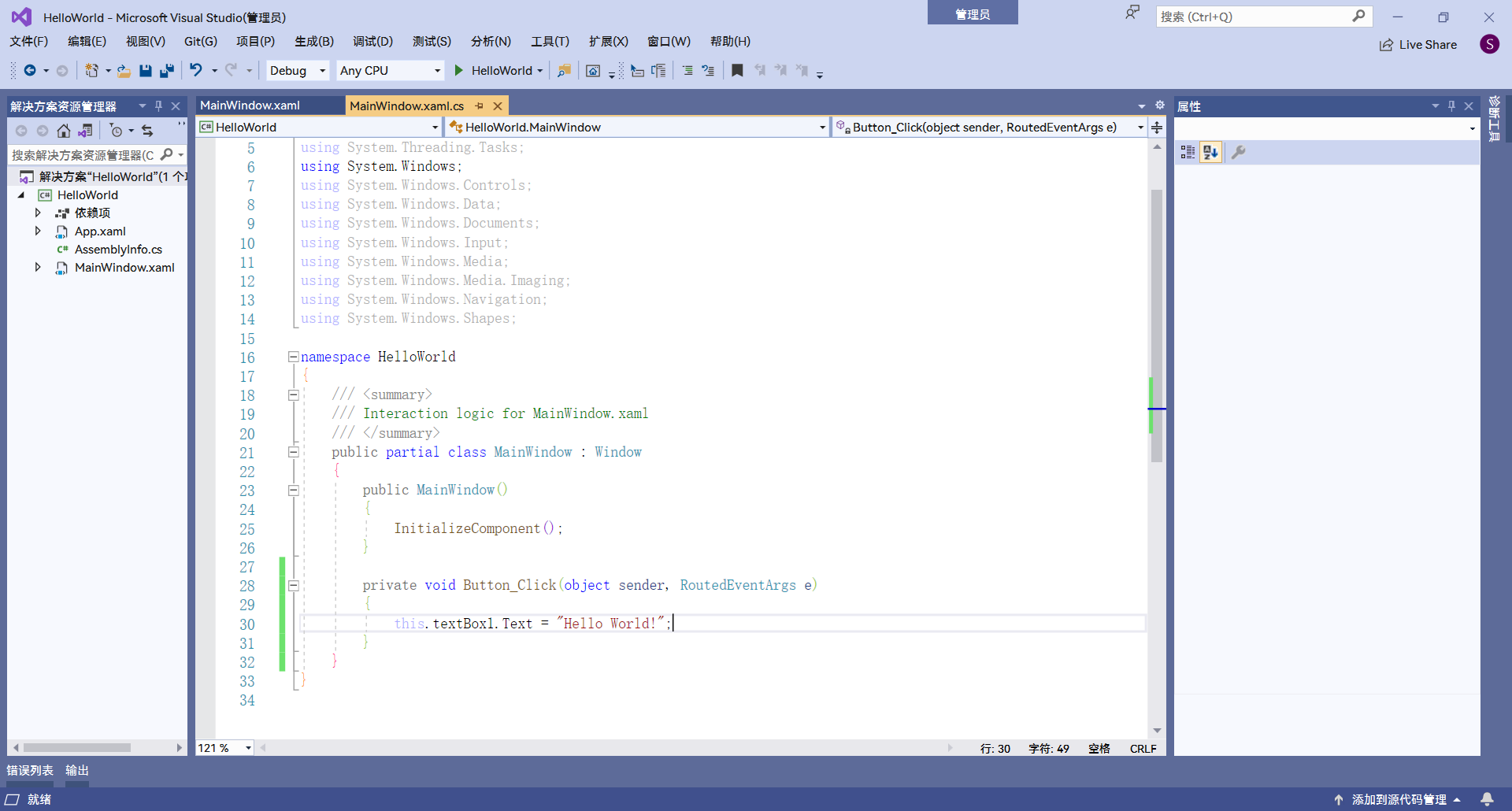Click the Open File folder icon

coord(124,71)
